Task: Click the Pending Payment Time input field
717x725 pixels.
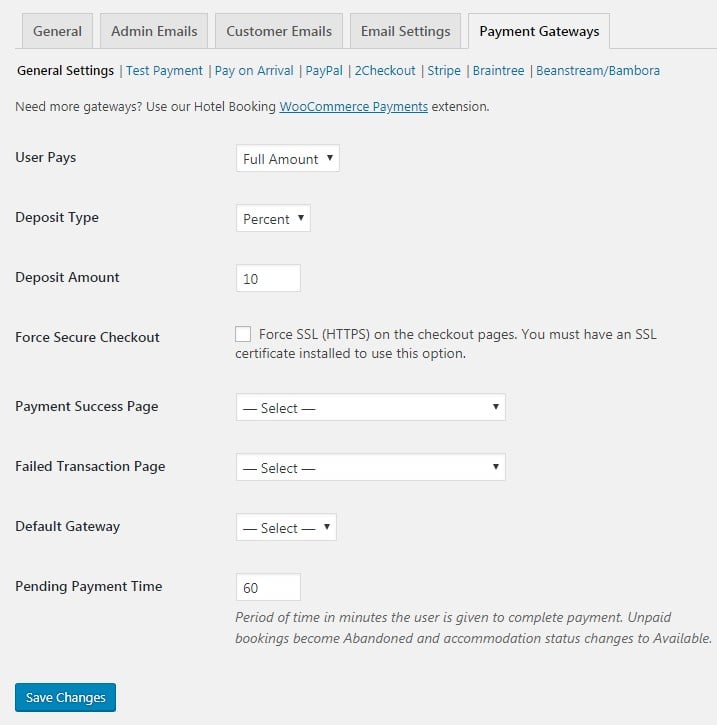Action: click(x=268, y=587)
